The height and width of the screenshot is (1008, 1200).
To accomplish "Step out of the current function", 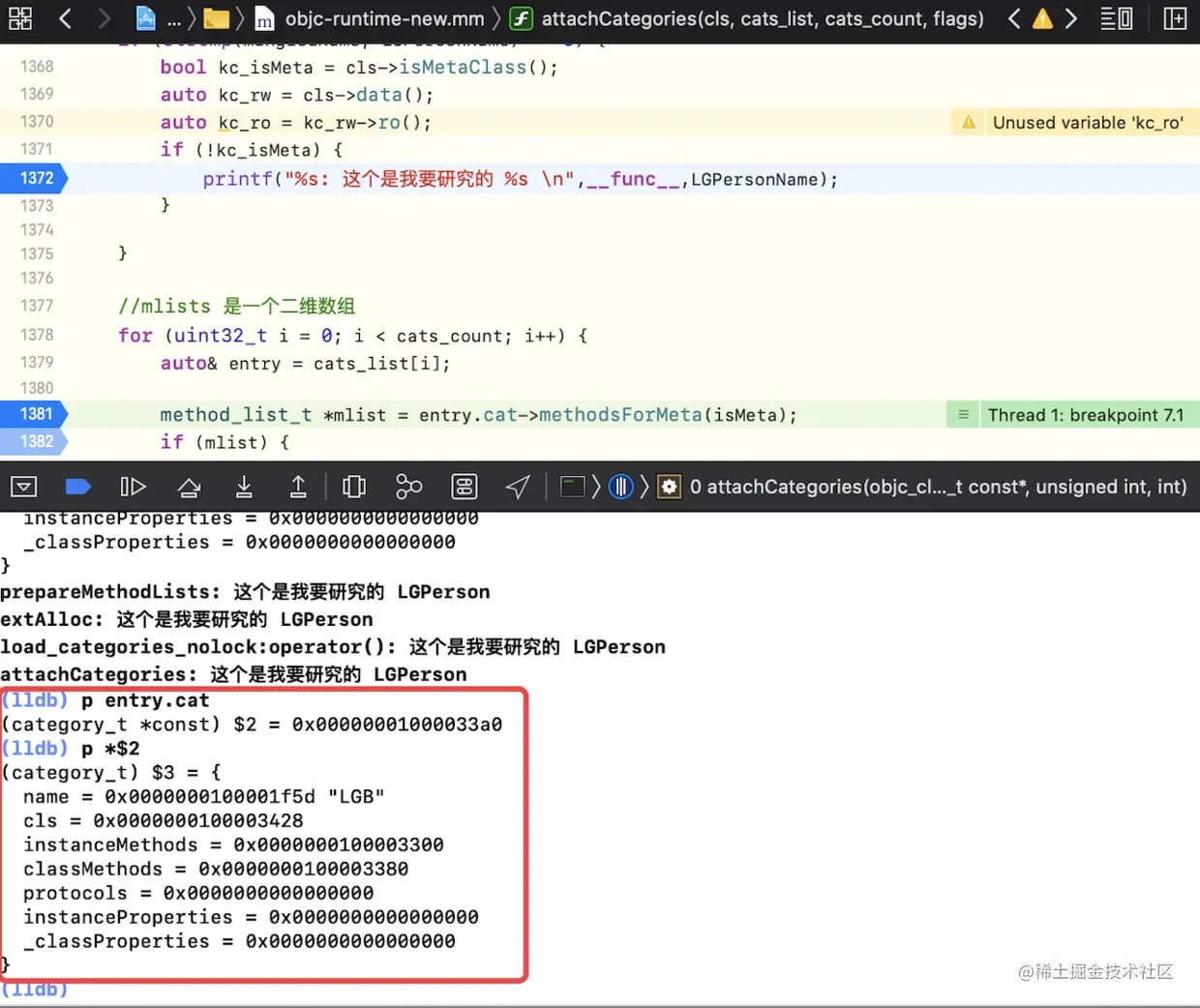I will (x=298, y=487).
